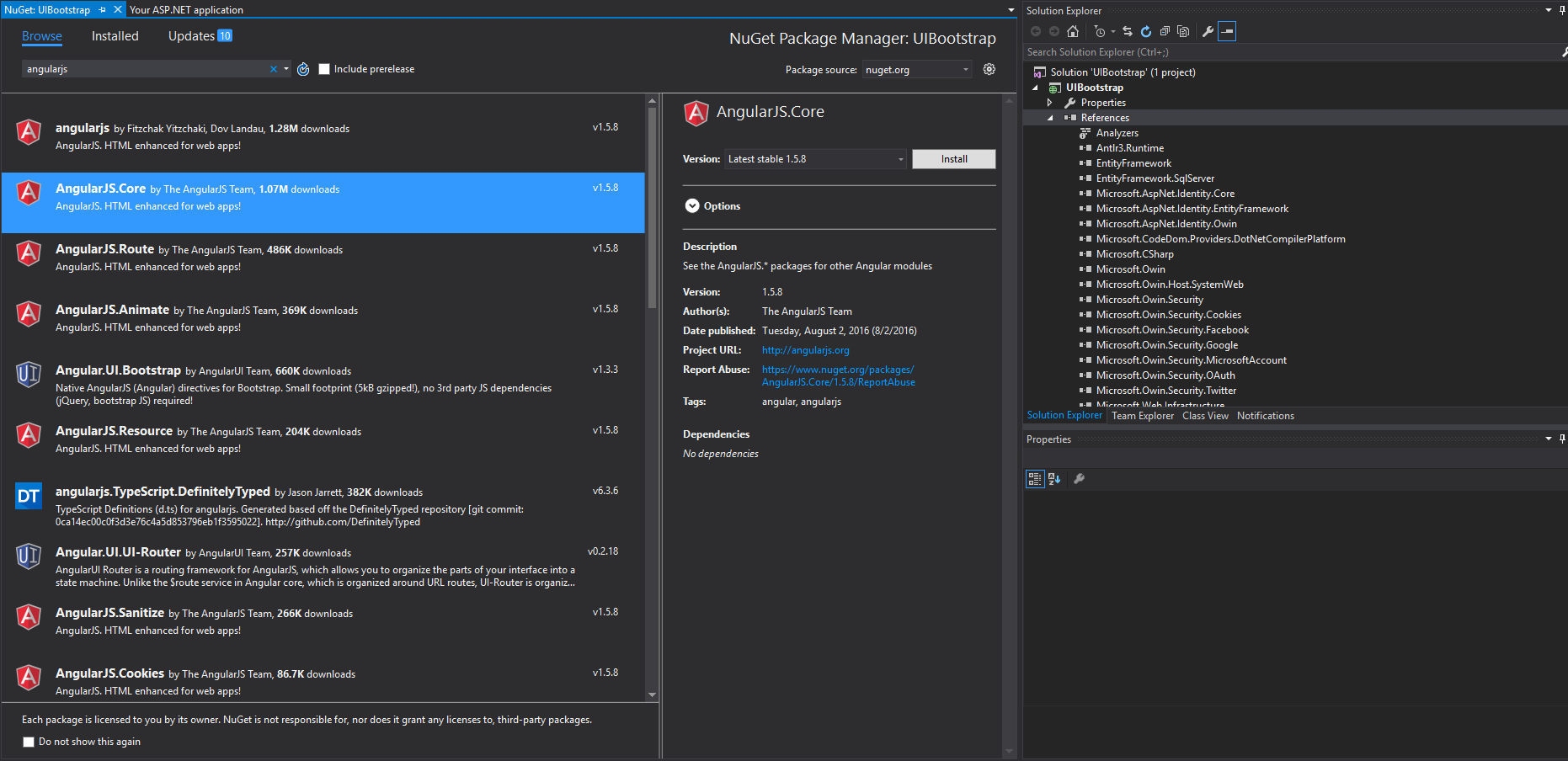Select Solution 'UIBootstrap' root node
This screenshot has height=761, width=1568.
pos(1123,72)
